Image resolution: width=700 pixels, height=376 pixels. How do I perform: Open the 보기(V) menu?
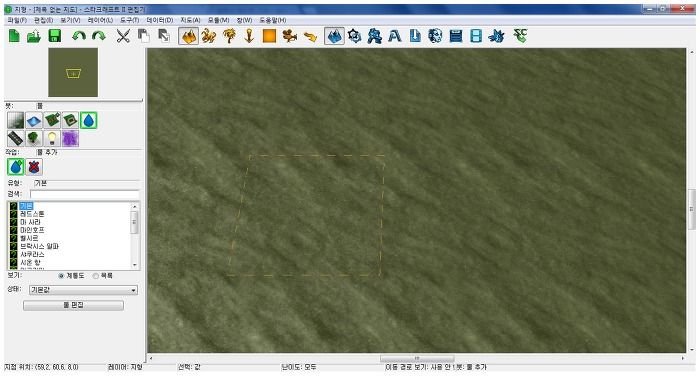coord(71,21)
